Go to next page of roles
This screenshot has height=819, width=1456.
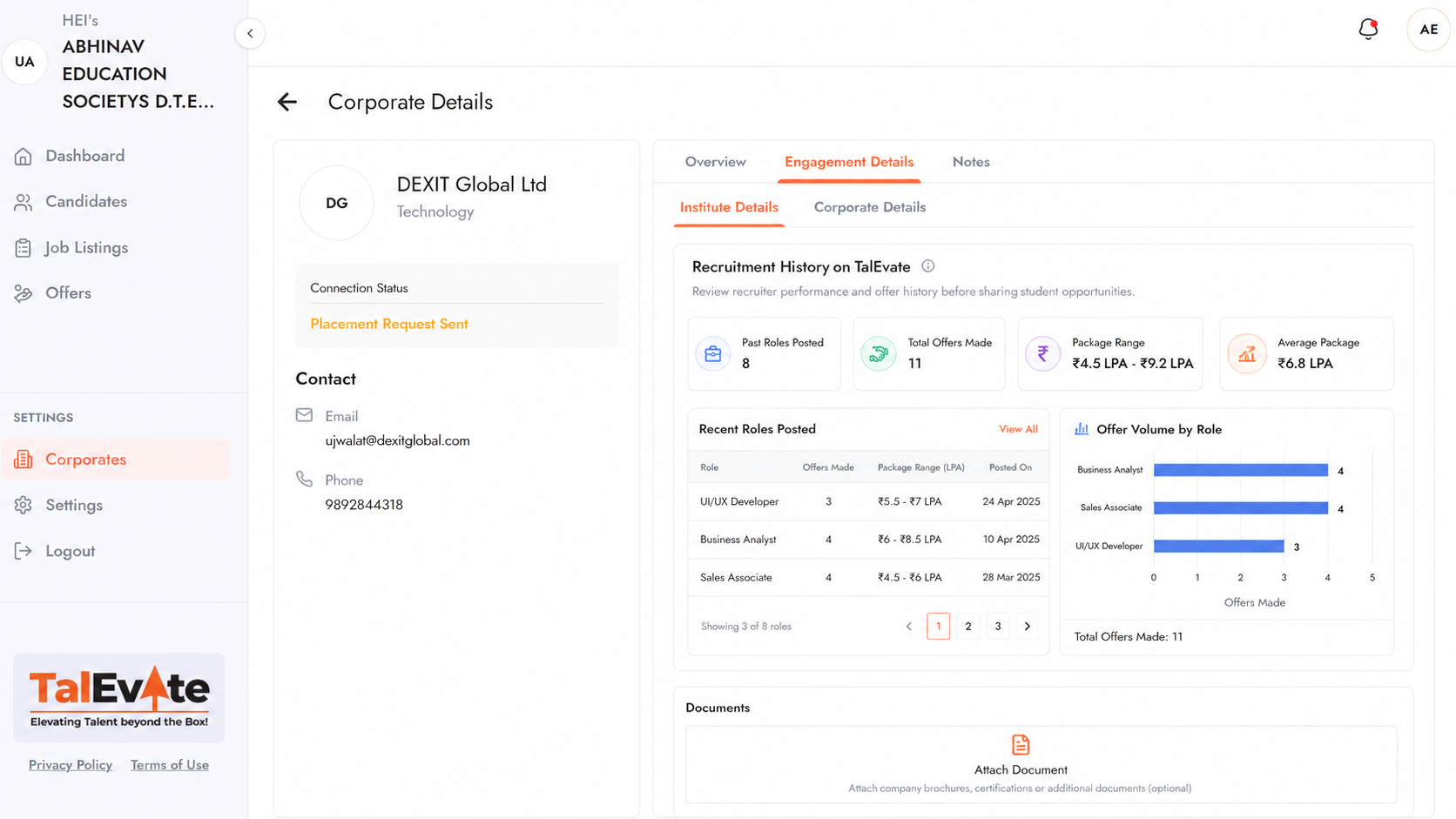click(1028, 627)
